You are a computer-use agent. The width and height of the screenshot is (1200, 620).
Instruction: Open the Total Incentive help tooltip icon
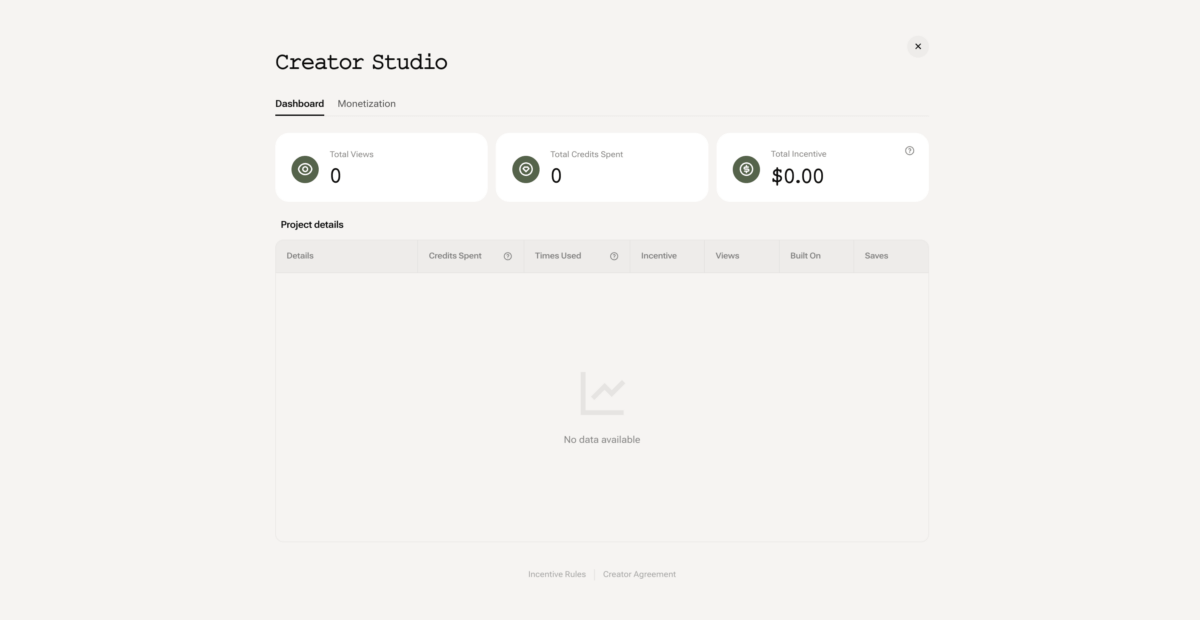909,151
